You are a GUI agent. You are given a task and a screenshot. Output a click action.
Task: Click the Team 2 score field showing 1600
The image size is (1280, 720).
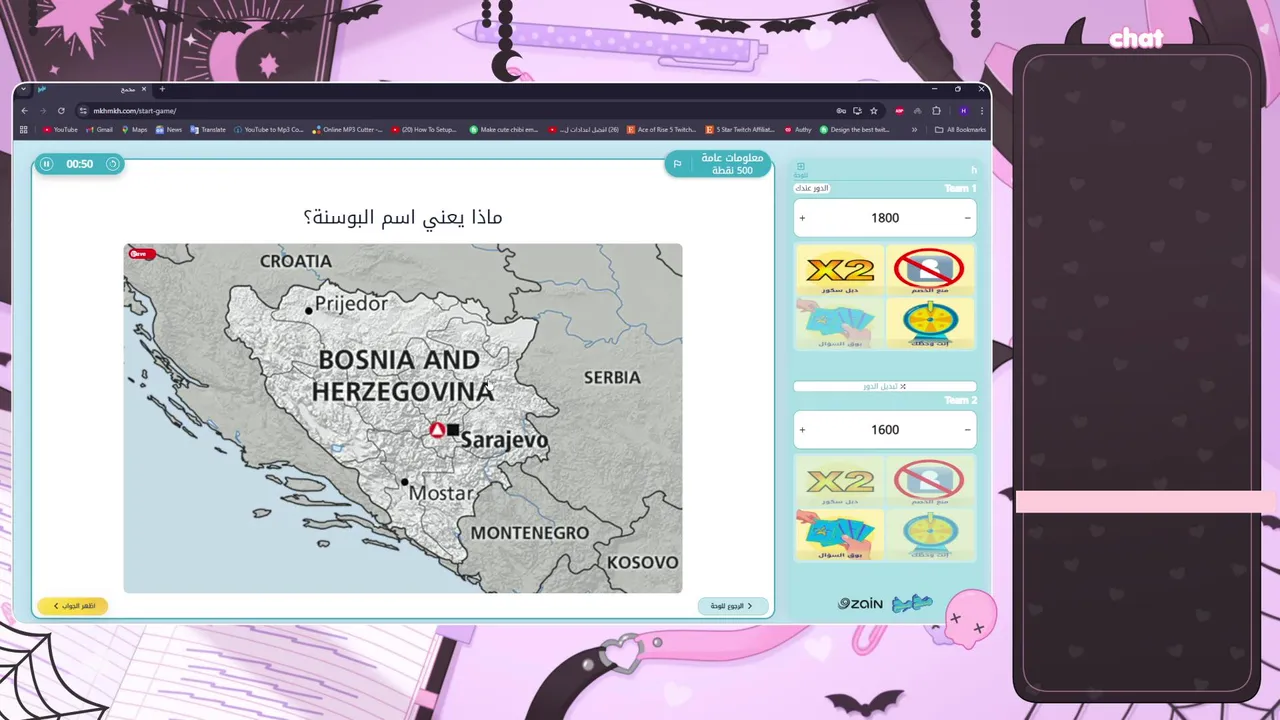point(885,430)
